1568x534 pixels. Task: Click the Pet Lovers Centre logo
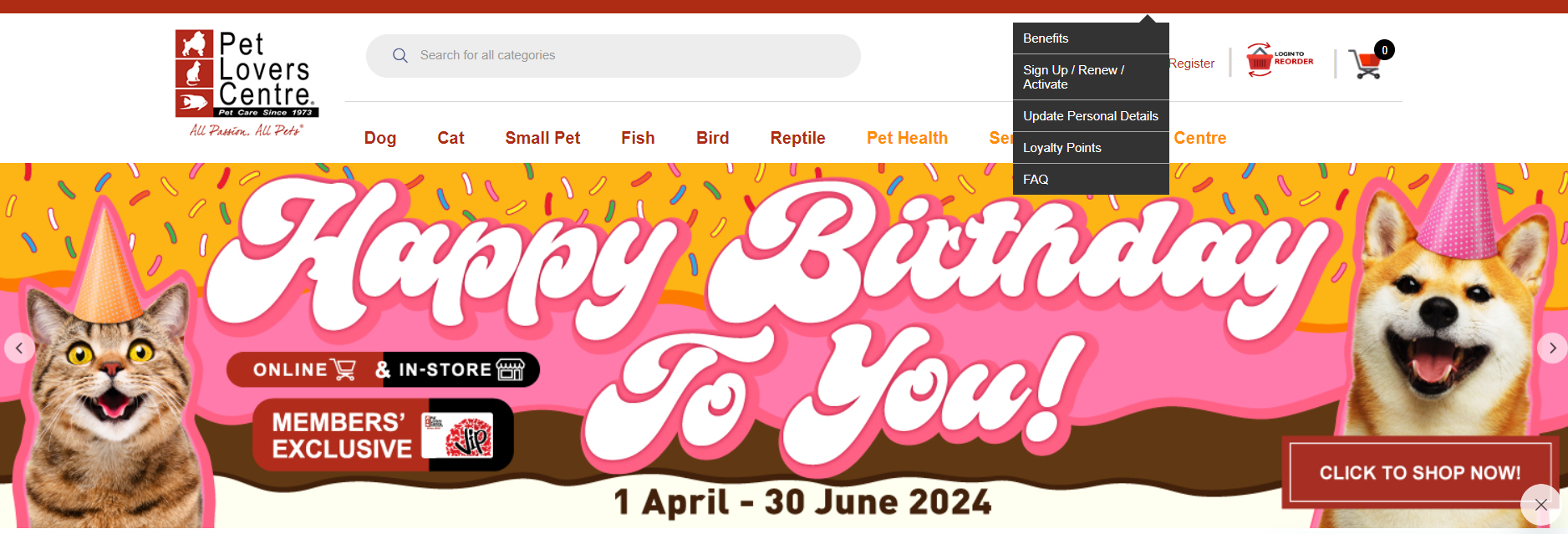point(247,83)
